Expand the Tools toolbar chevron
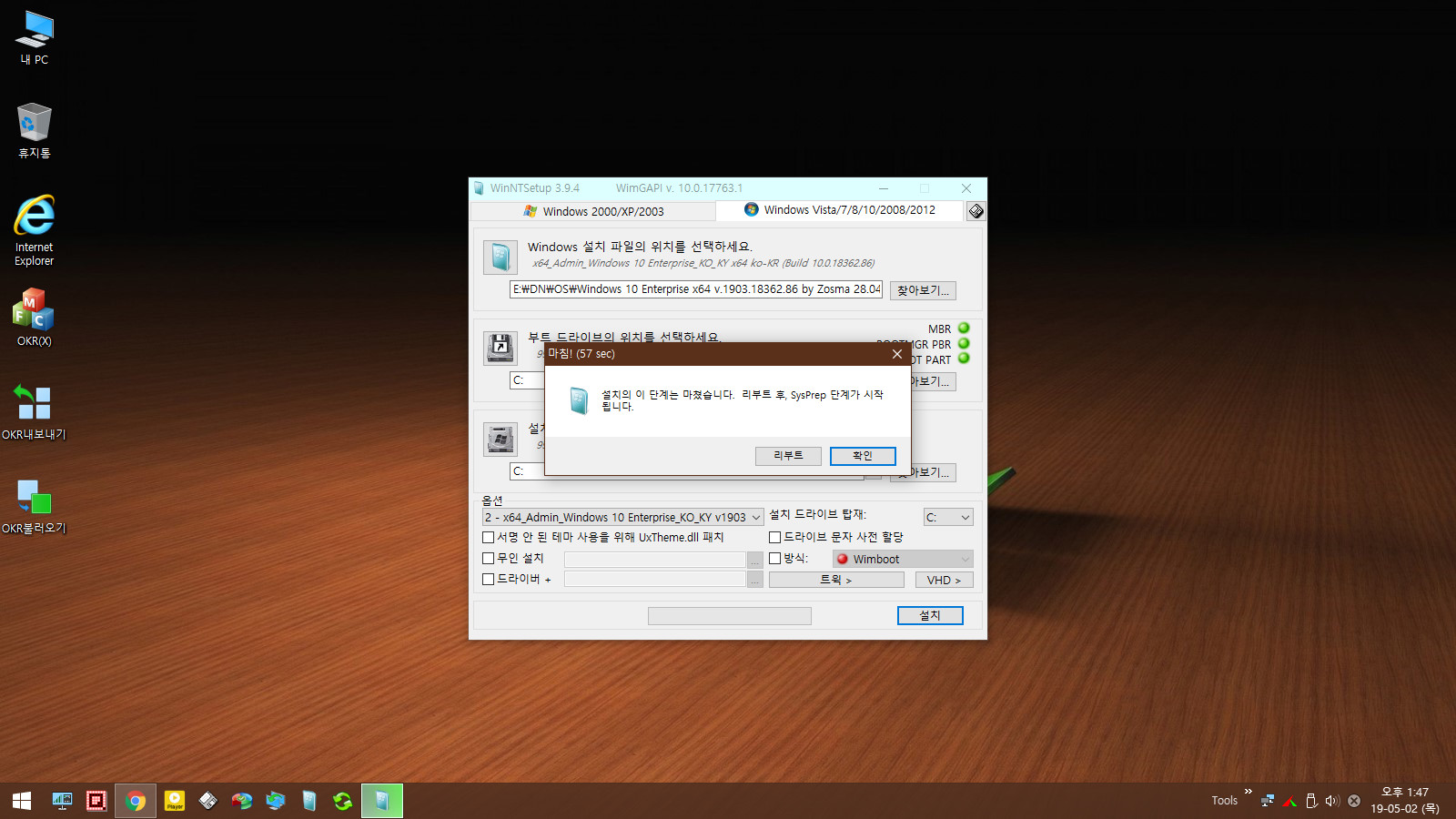1456x819 pixels. click(x=1249, y=792)
